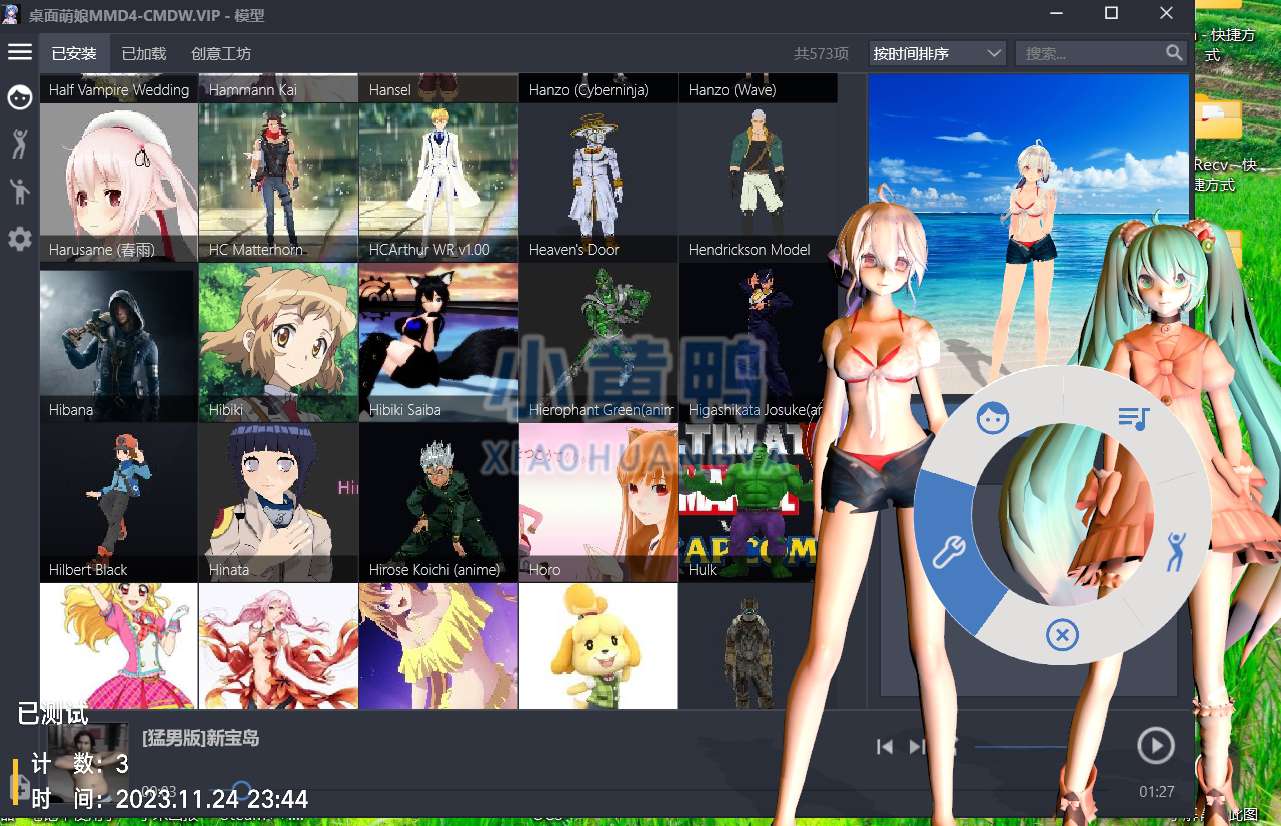The width and height of the screenshot is (1281, 826).
Task: Select the Hibiki model
Action: click(x=279, y=342)
